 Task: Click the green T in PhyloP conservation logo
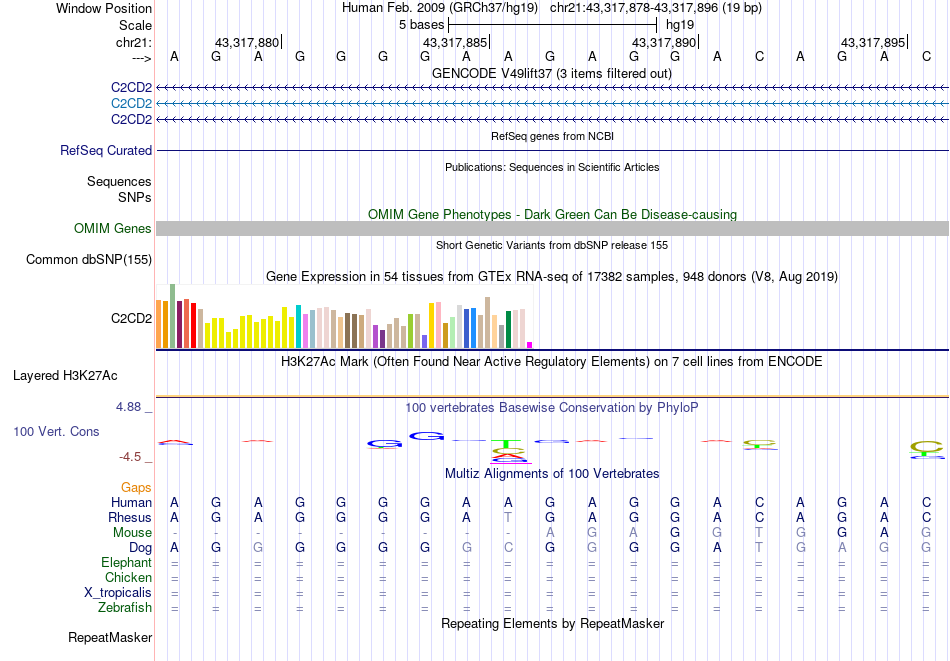pyautogui.click(x=507, y=443)
